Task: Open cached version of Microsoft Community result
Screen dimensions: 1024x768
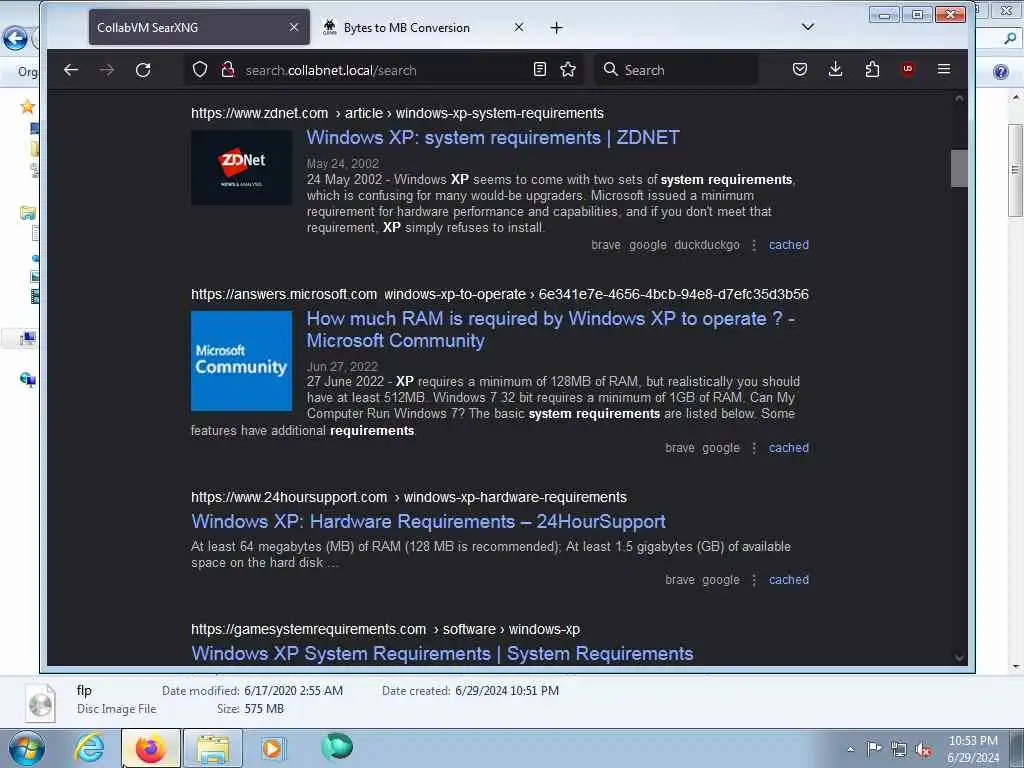Action: tap(789, 448)
